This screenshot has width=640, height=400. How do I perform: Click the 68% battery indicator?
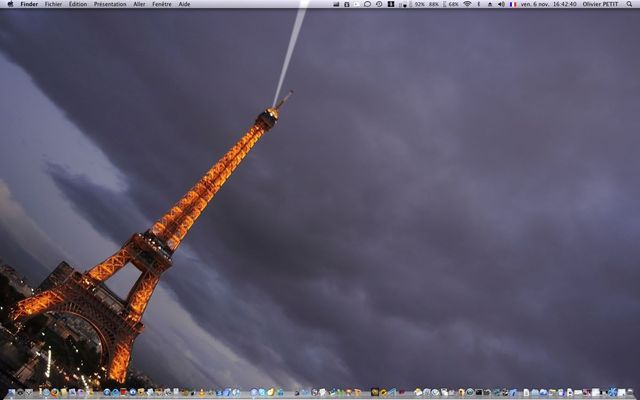coord(451,4)
